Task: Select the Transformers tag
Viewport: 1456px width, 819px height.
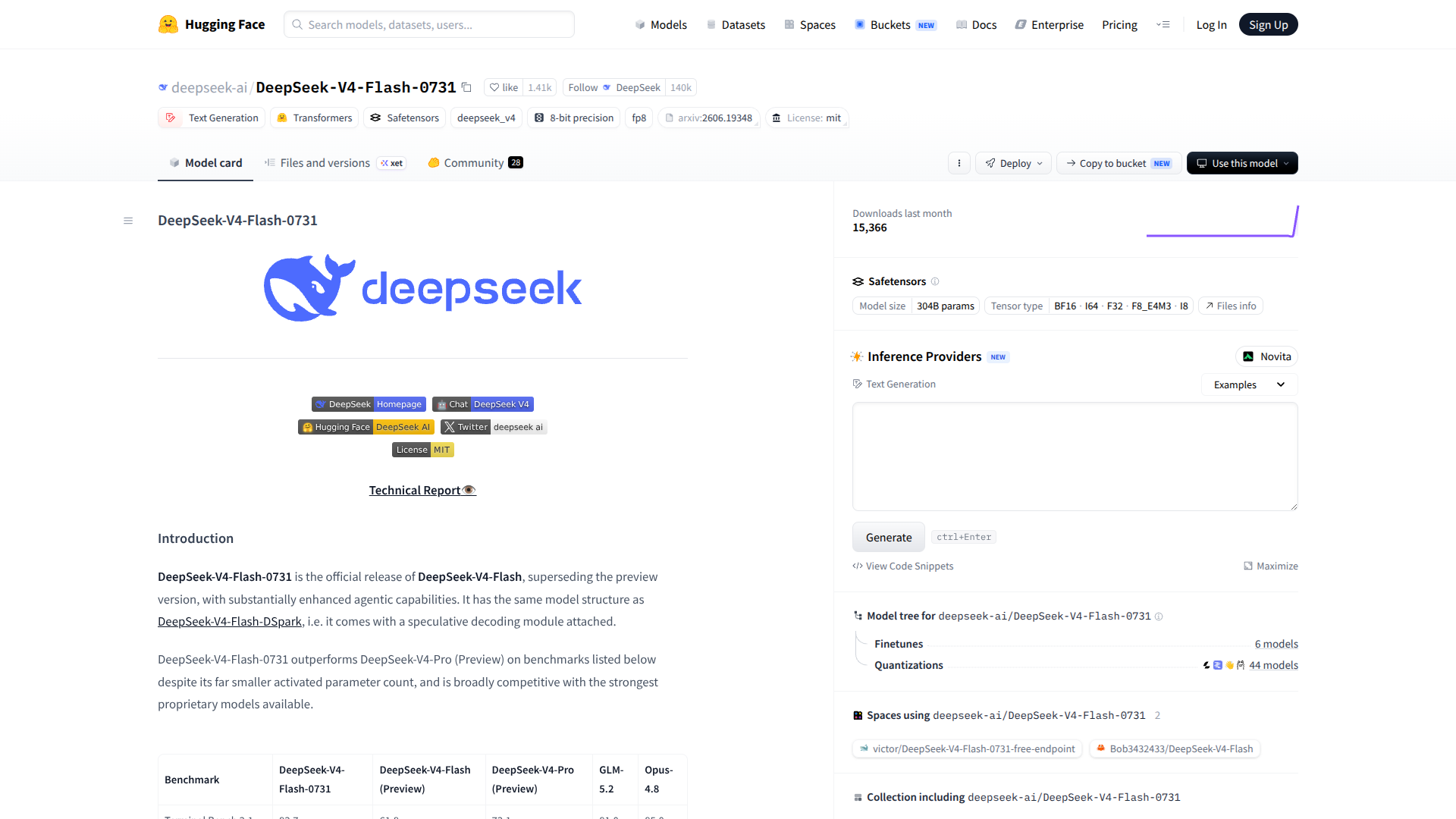Action: (x=315, y=118)
